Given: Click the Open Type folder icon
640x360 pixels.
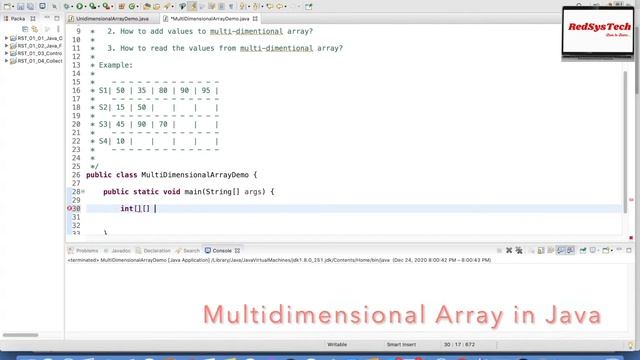Looking at the screenshot, I should pos(147,7).
